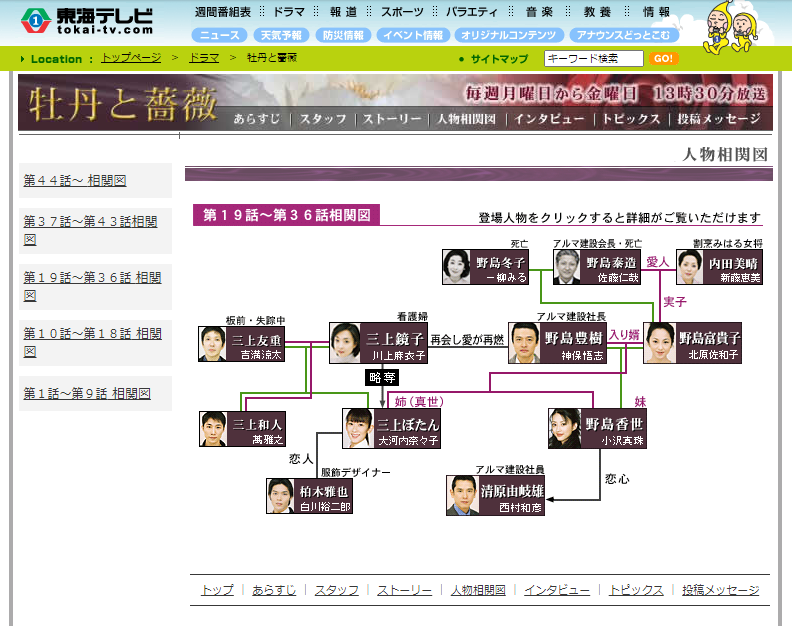Open 野島冬子 character portrait
Viewport: 792px width, 631px height.
pyautogui.click(x=457, y=267)
